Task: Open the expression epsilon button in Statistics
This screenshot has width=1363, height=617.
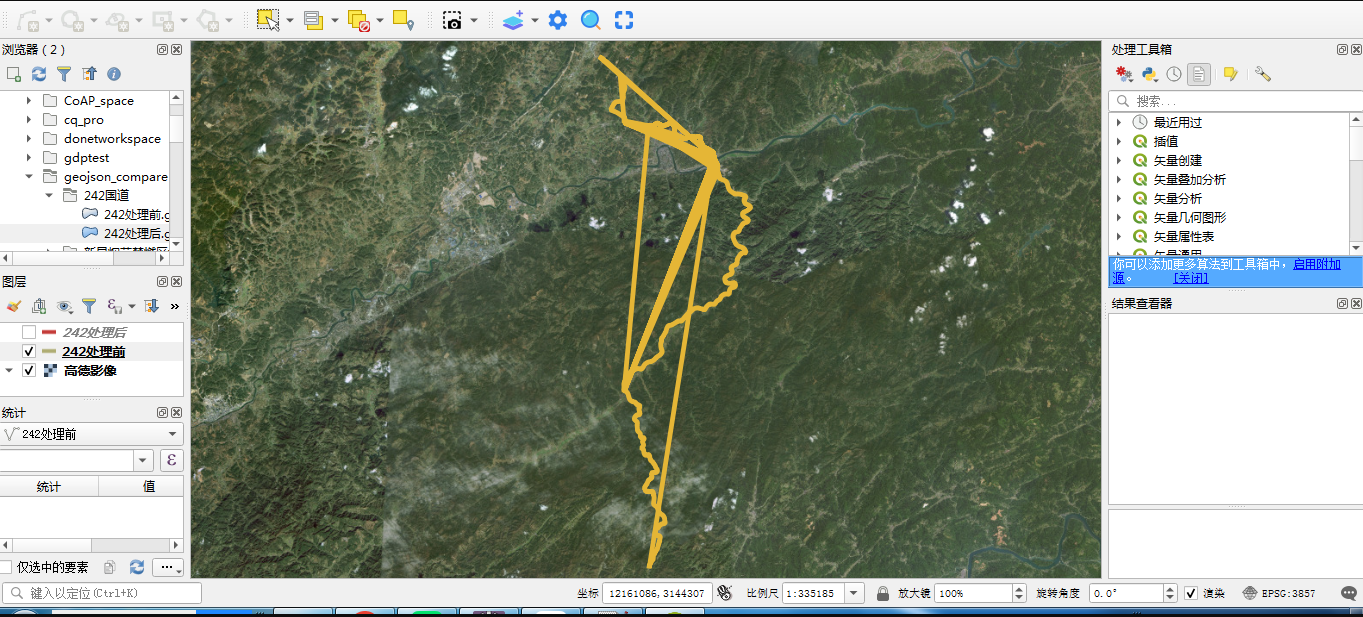Action: [171, 460]
